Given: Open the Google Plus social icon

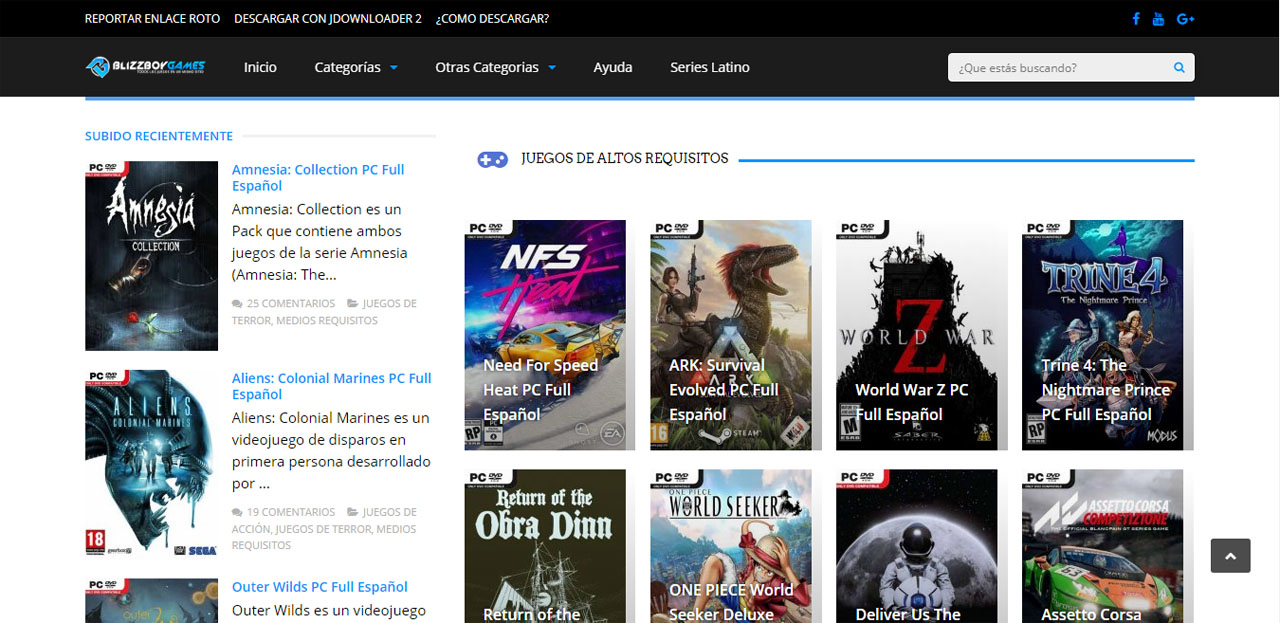Looking at the screenshot, I should click(1186, 19).
